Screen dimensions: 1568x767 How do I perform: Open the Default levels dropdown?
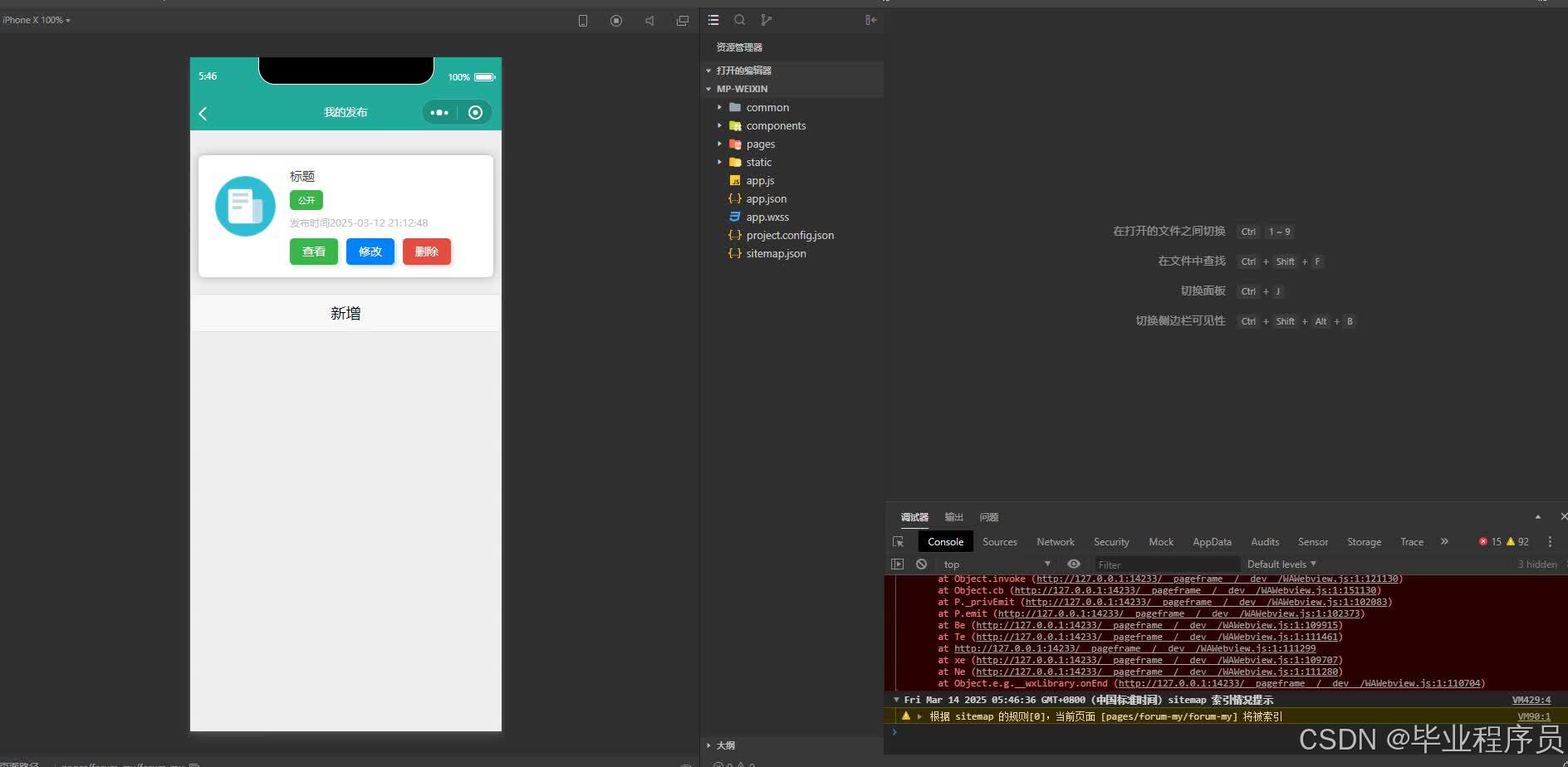(x=1281, y=564)
